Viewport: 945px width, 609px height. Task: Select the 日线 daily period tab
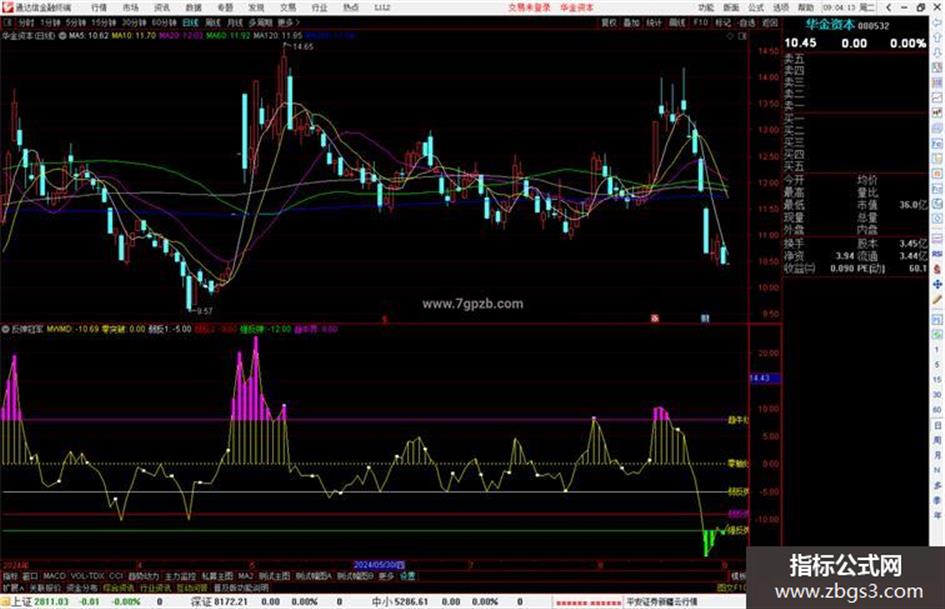(190, 23)
